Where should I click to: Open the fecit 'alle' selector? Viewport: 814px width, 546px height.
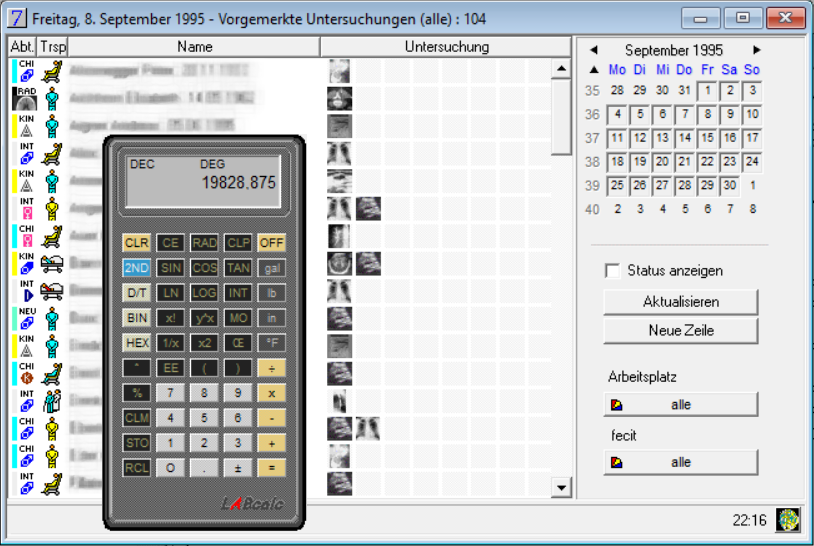click(680, 463)
